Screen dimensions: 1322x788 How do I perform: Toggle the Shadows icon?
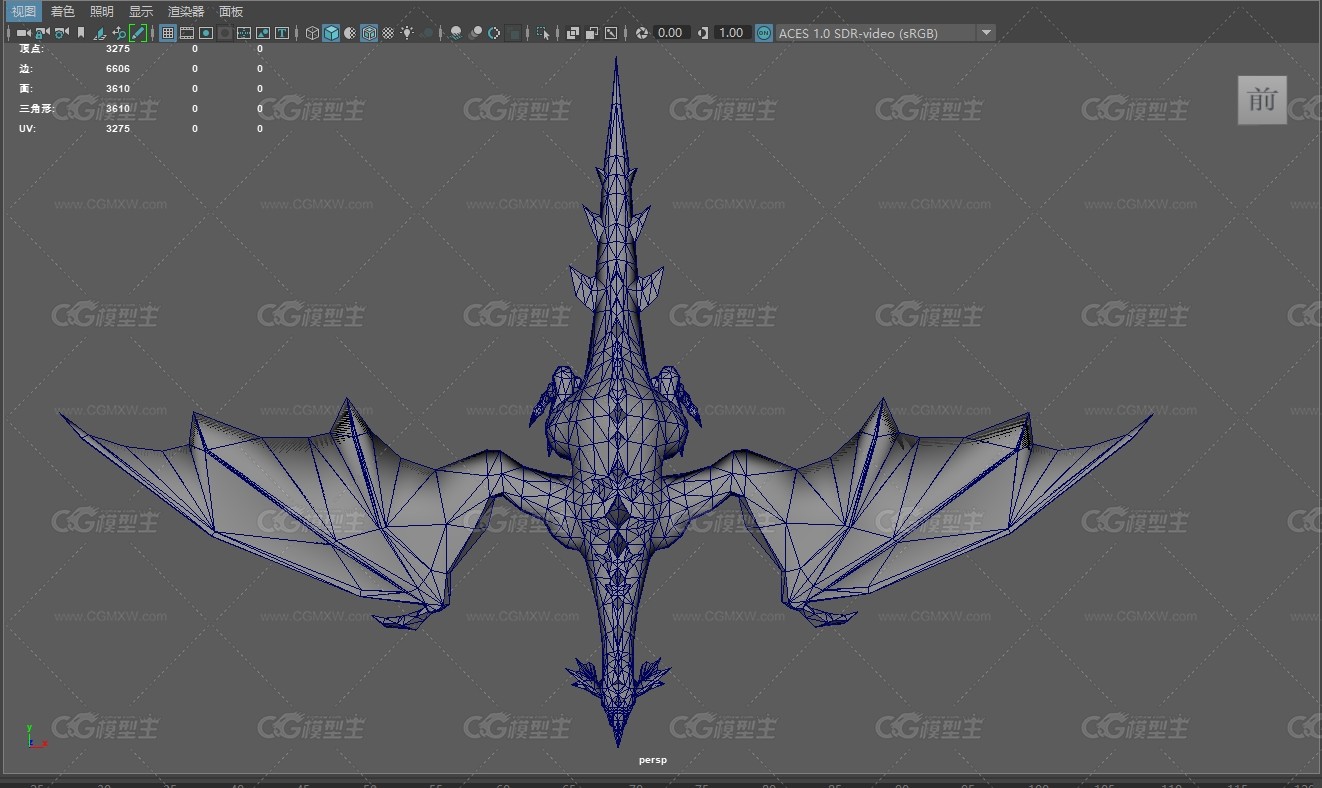(427, 33)
